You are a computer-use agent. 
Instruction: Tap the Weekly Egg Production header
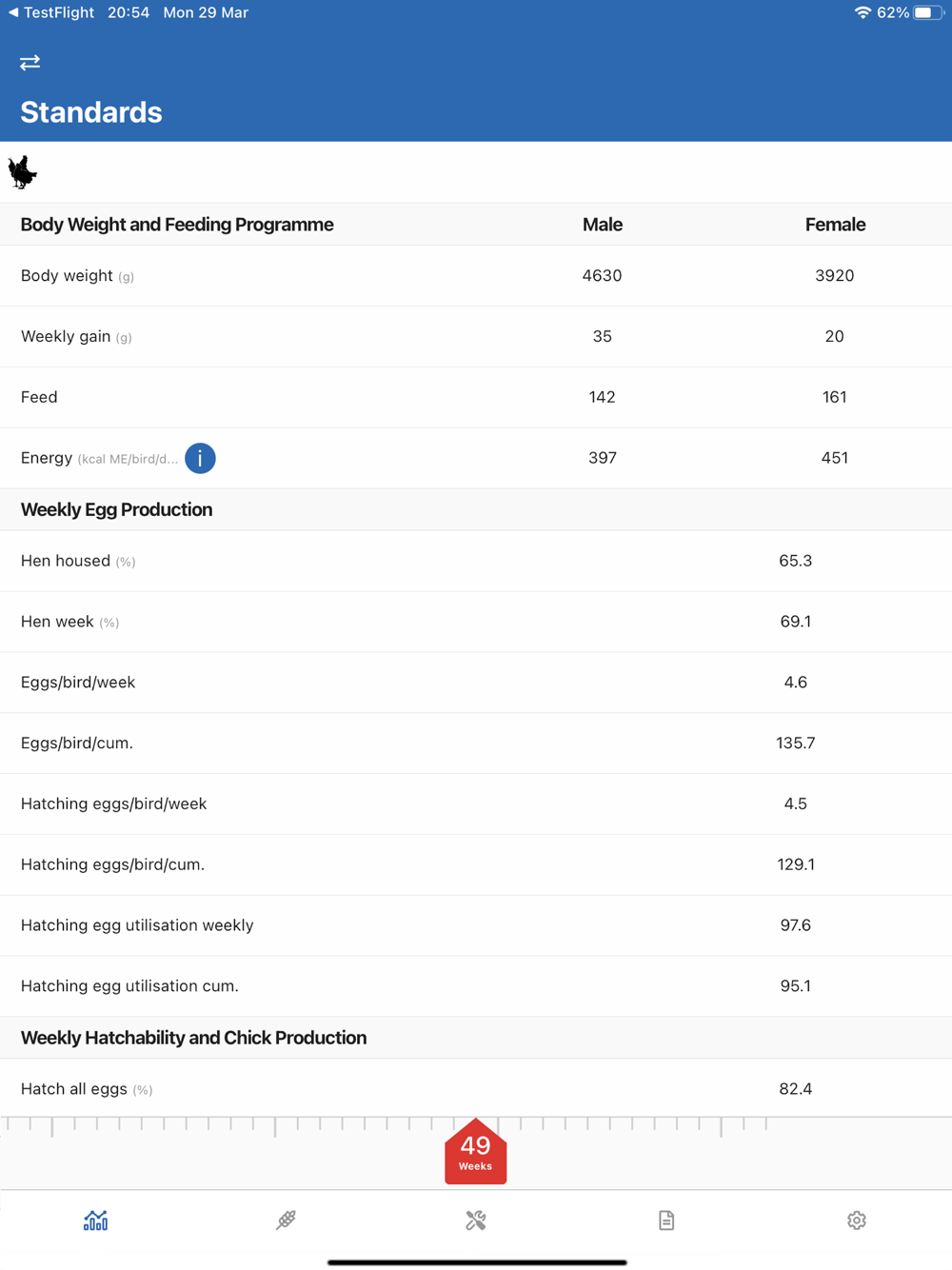click(117, 509)
